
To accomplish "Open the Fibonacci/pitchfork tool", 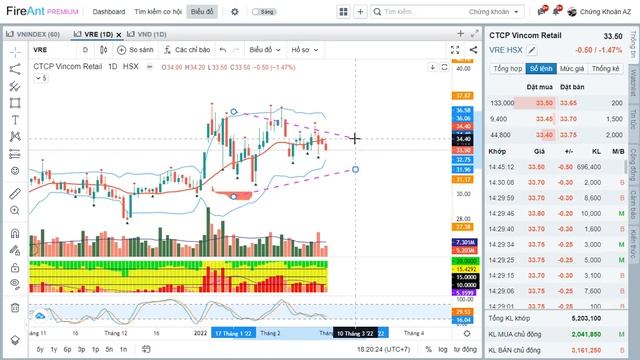I will click(x=15, y=86).
